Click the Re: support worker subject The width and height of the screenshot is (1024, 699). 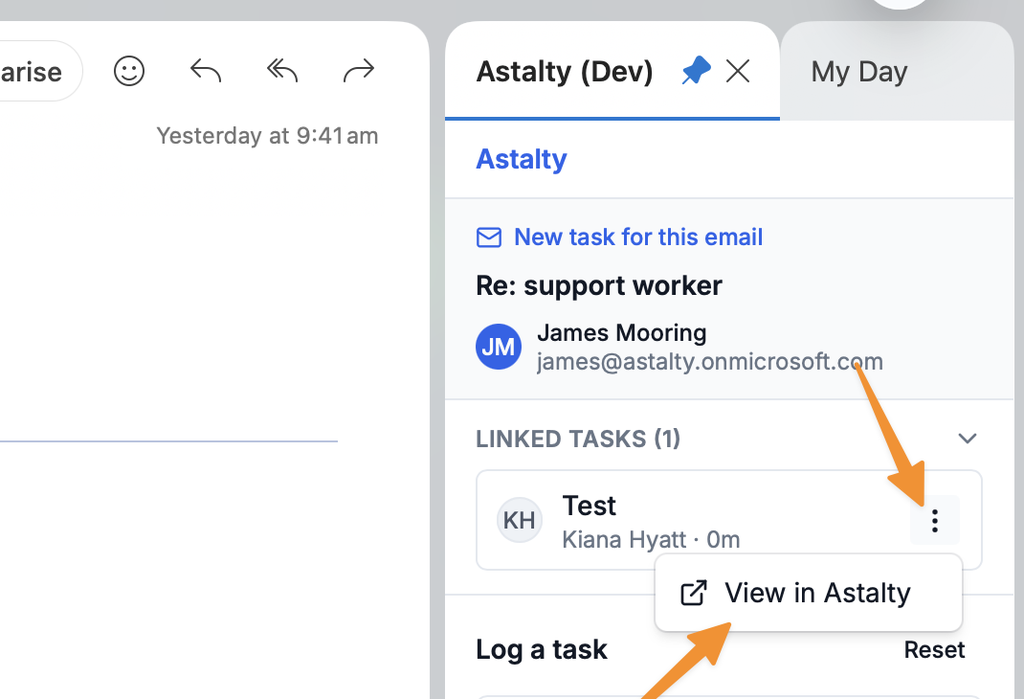[x=599, y=286]
